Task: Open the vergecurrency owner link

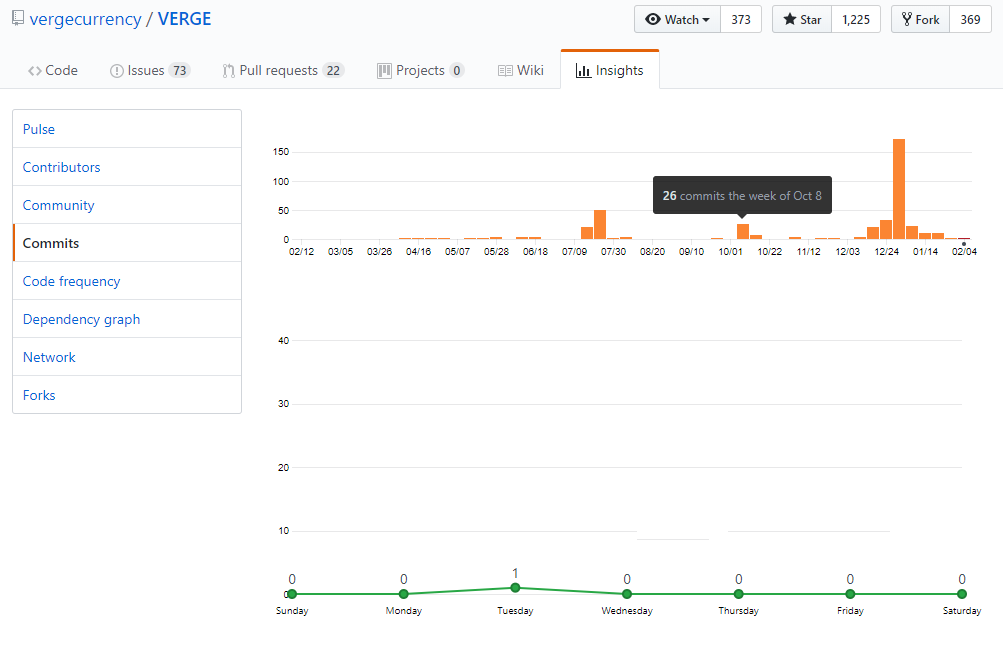Action: coord(85,19)
